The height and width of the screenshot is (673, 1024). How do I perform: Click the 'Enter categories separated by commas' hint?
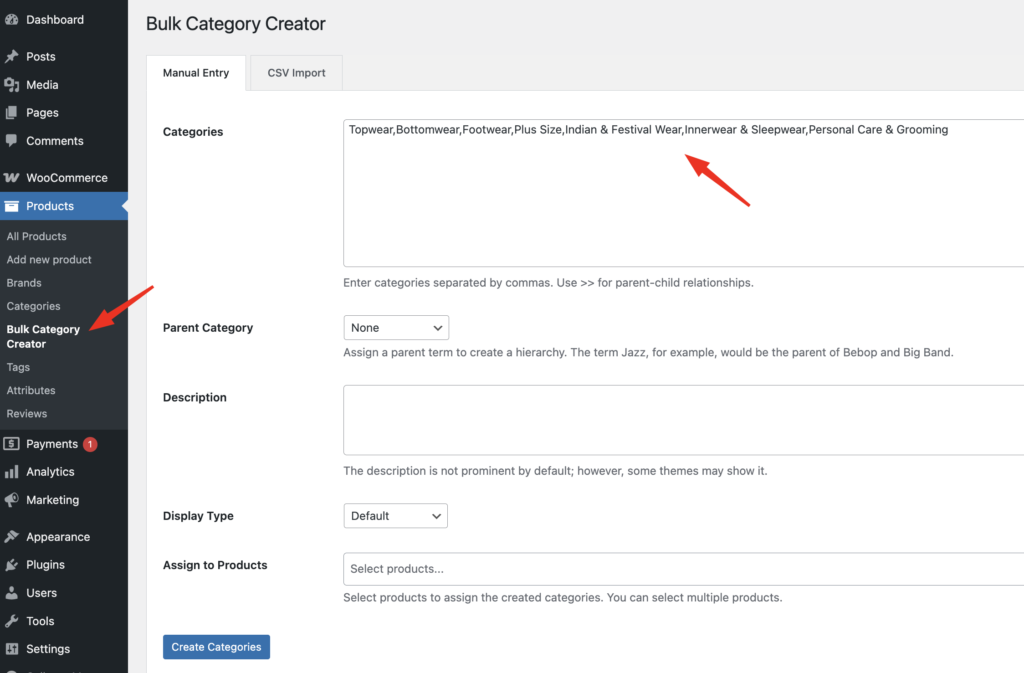549,283
